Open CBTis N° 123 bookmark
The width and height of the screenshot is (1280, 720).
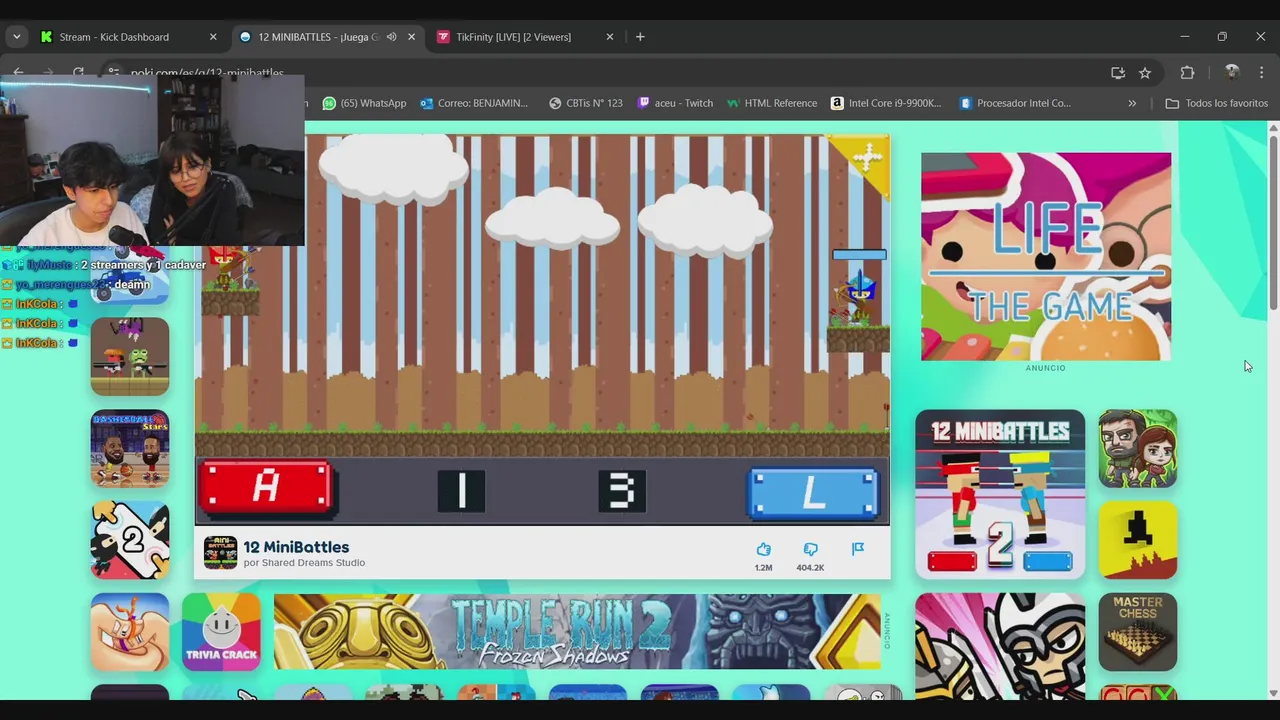(586, 103)
